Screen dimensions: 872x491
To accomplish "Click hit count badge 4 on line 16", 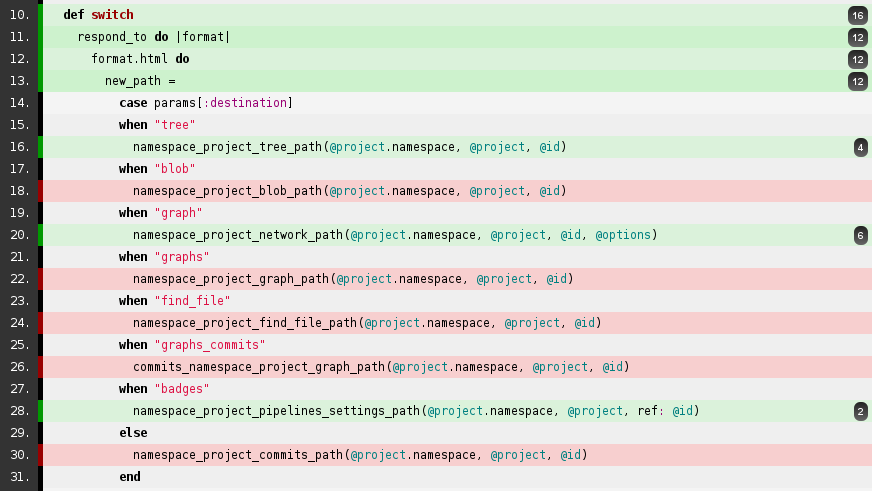I will point(860,147).
